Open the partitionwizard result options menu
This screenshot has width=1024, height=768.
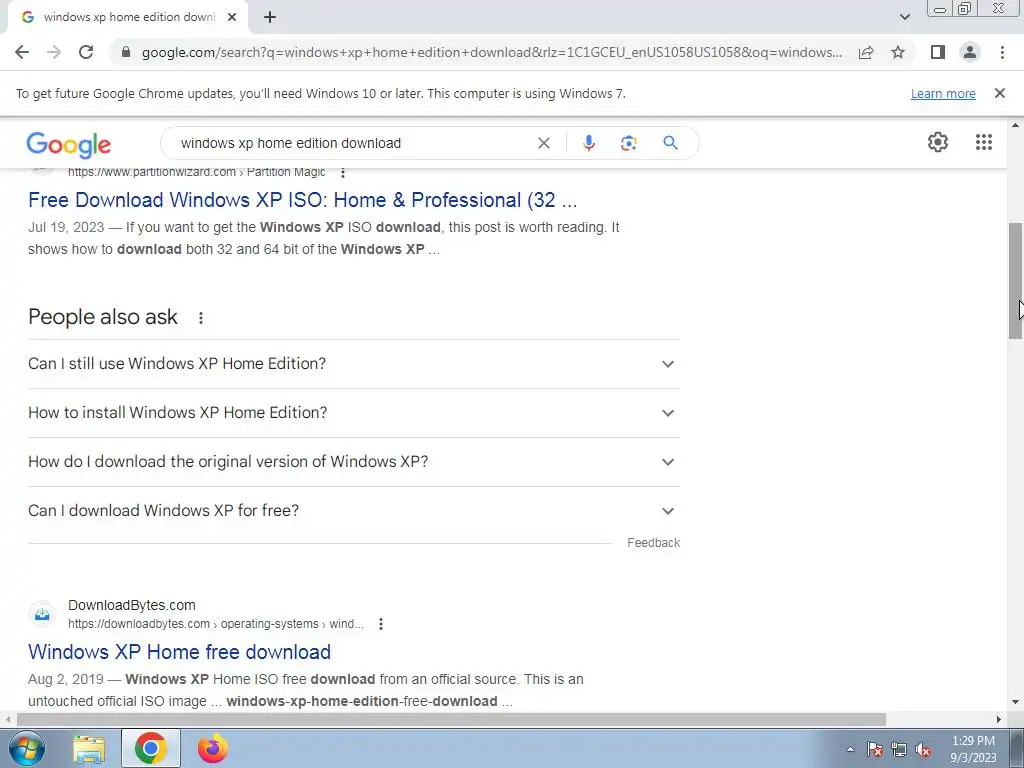pyautogui.click(x=343, y=172)
